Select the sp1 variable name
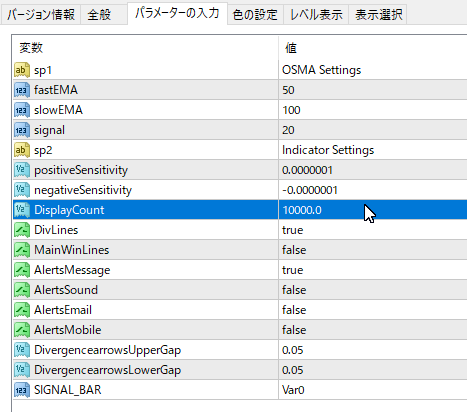467x412 pixels. click(x=43, y=70)
